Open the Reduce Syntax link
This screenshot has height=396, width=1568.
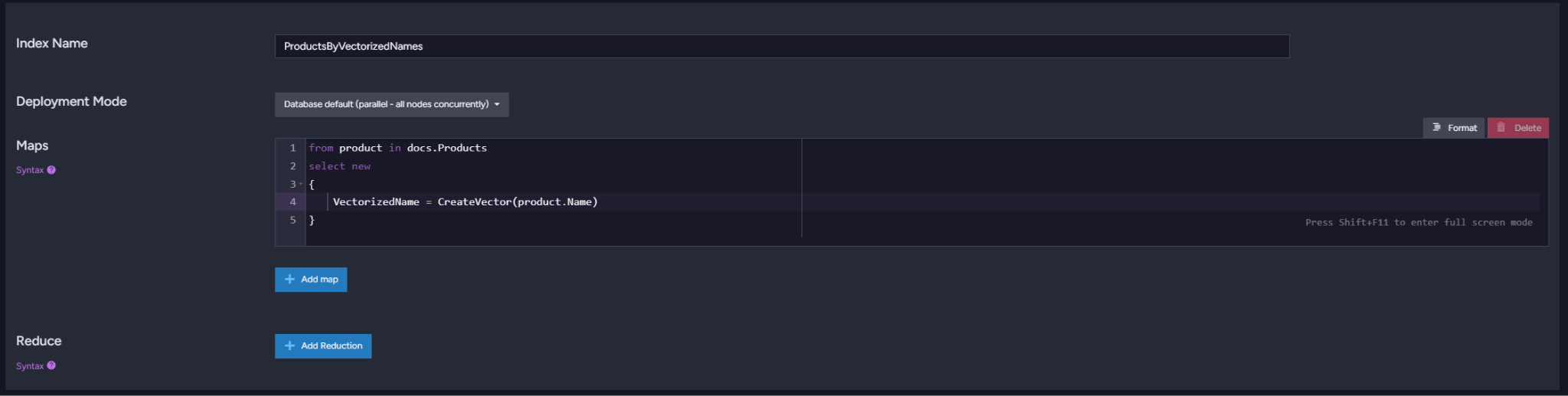click(30, 366)
